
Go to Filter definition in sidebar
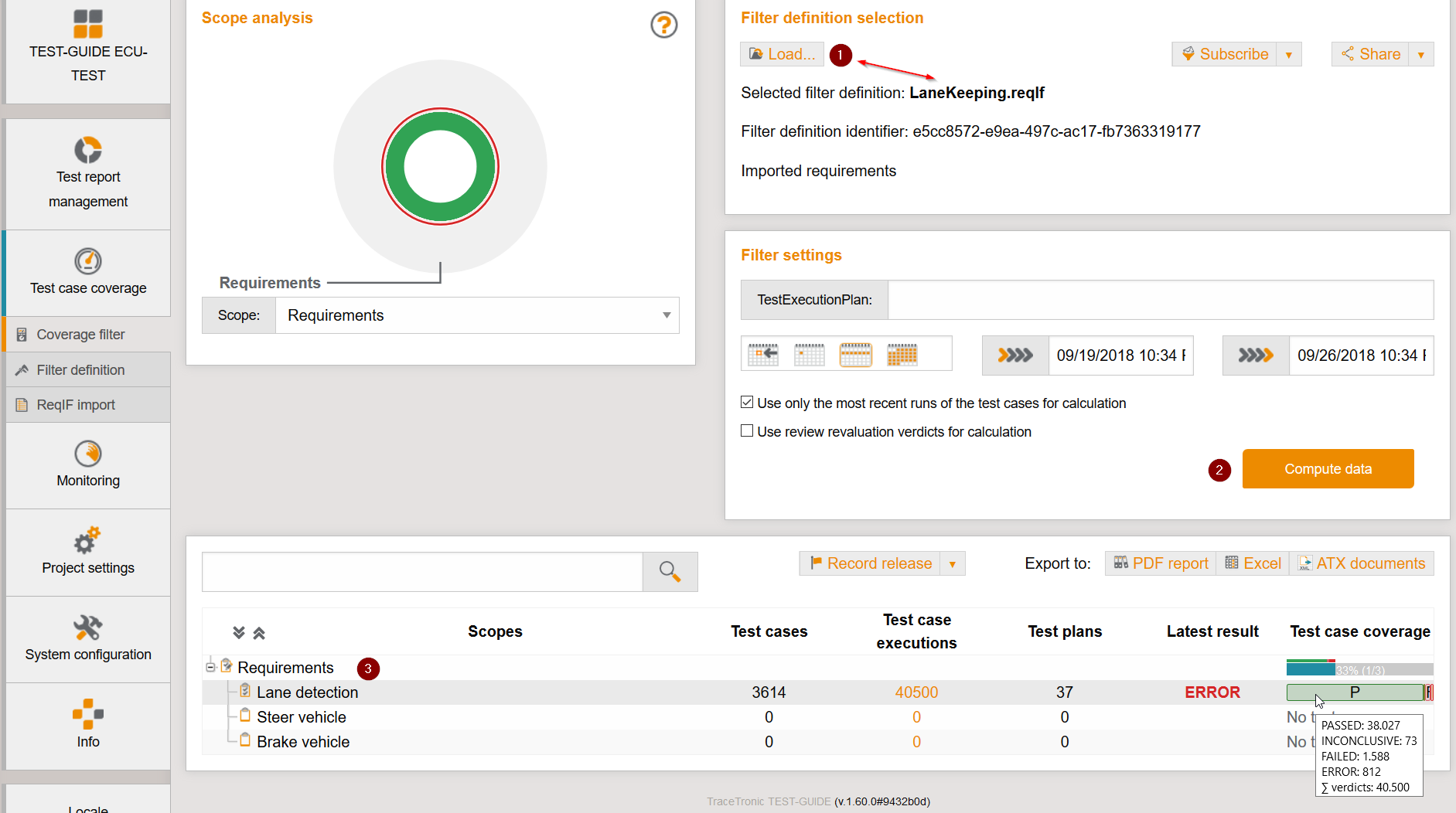tap(80, 370)
